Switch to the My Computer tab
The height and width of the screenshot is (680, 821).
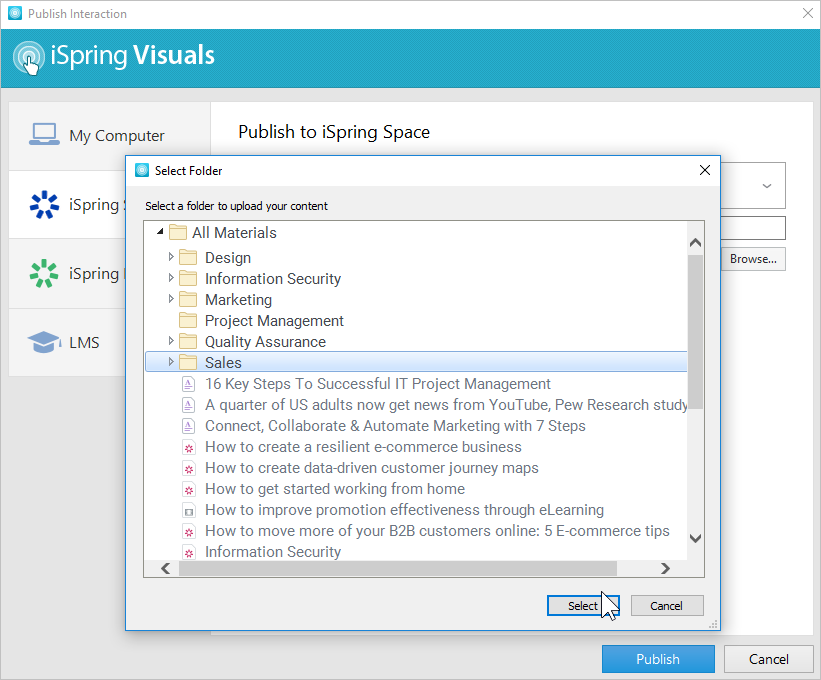(109, 136)
